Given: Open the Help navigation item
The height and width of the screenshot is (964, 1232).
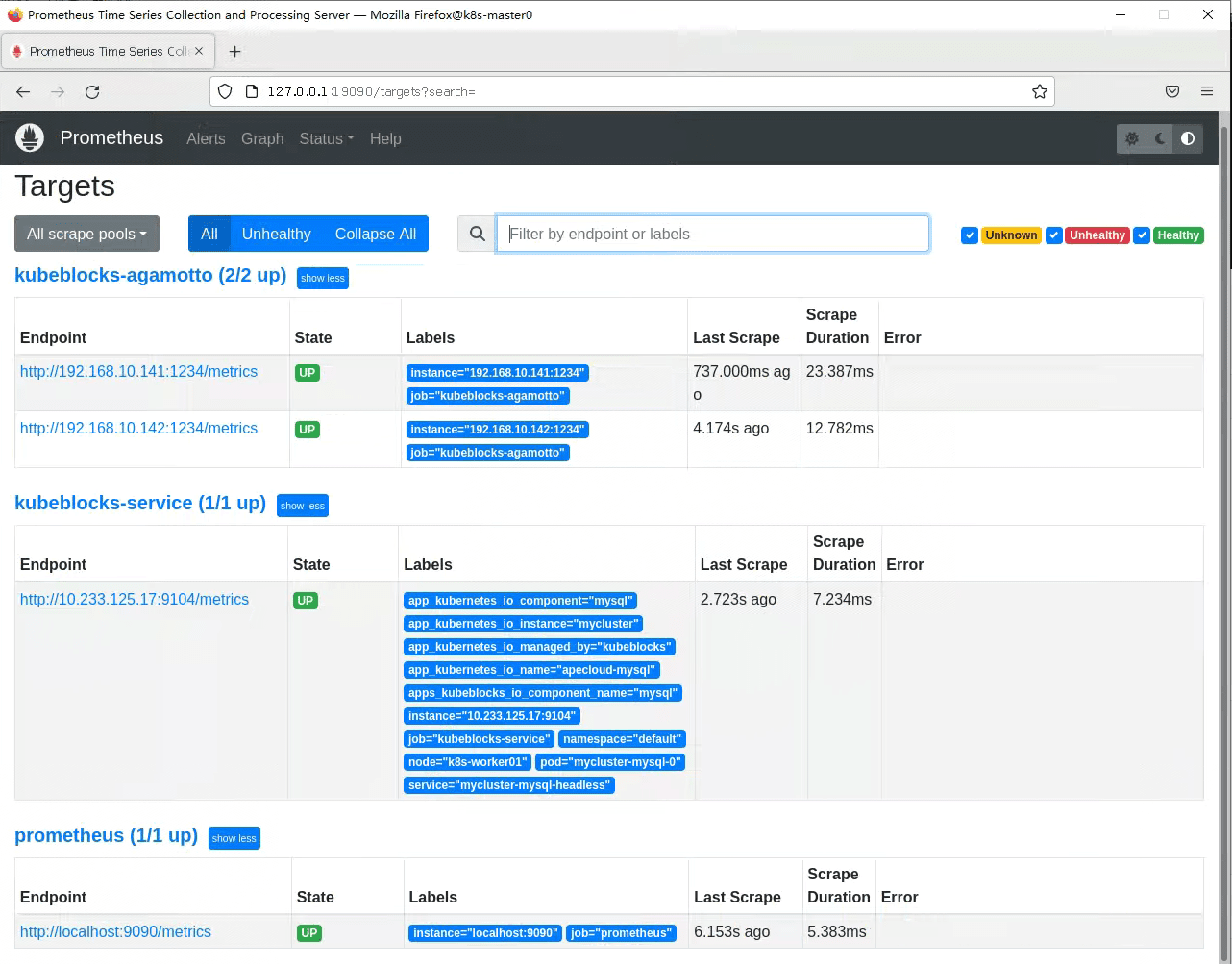Looking at the screenshot, I should click(385, 138).
